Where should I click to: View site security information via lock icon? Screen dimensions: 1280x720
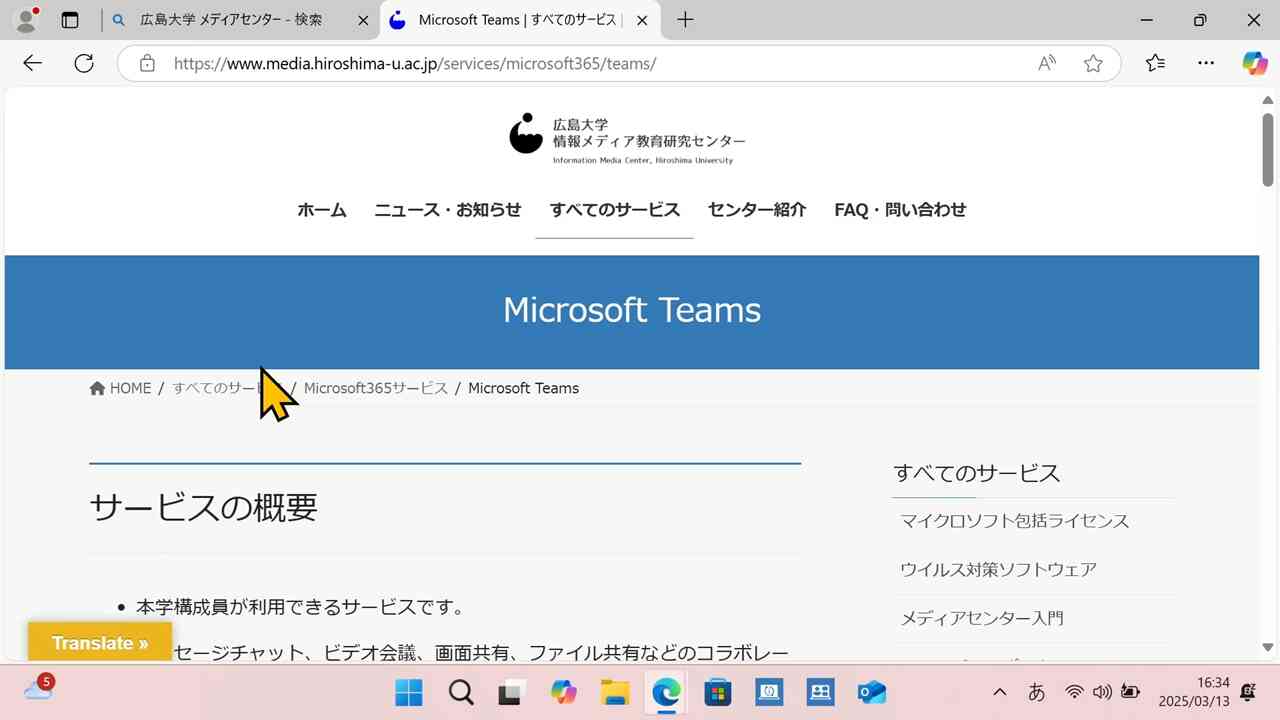(147, 63)
